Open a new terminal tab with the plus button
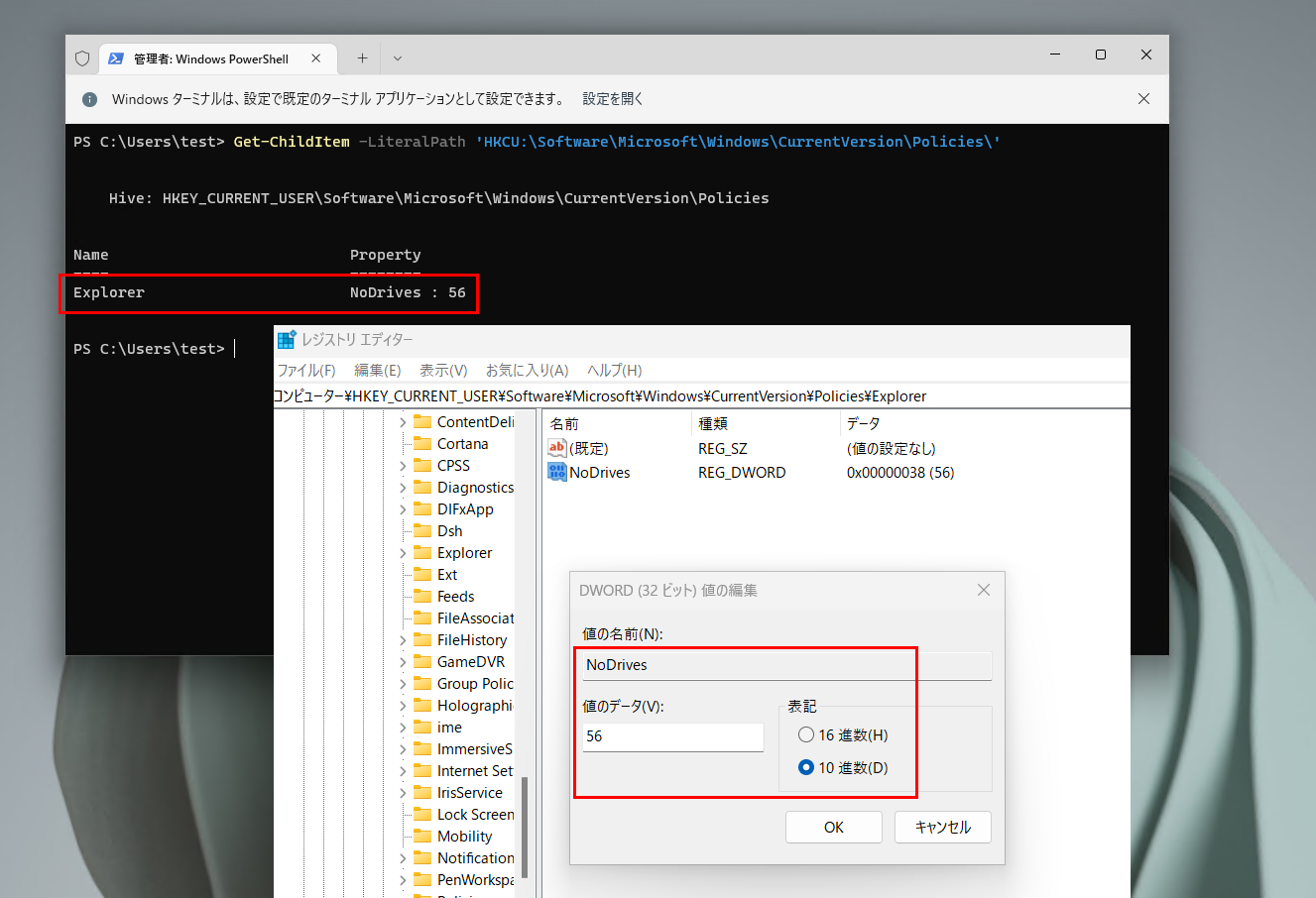Viewport: 1316px width, 898px height. 362,58
